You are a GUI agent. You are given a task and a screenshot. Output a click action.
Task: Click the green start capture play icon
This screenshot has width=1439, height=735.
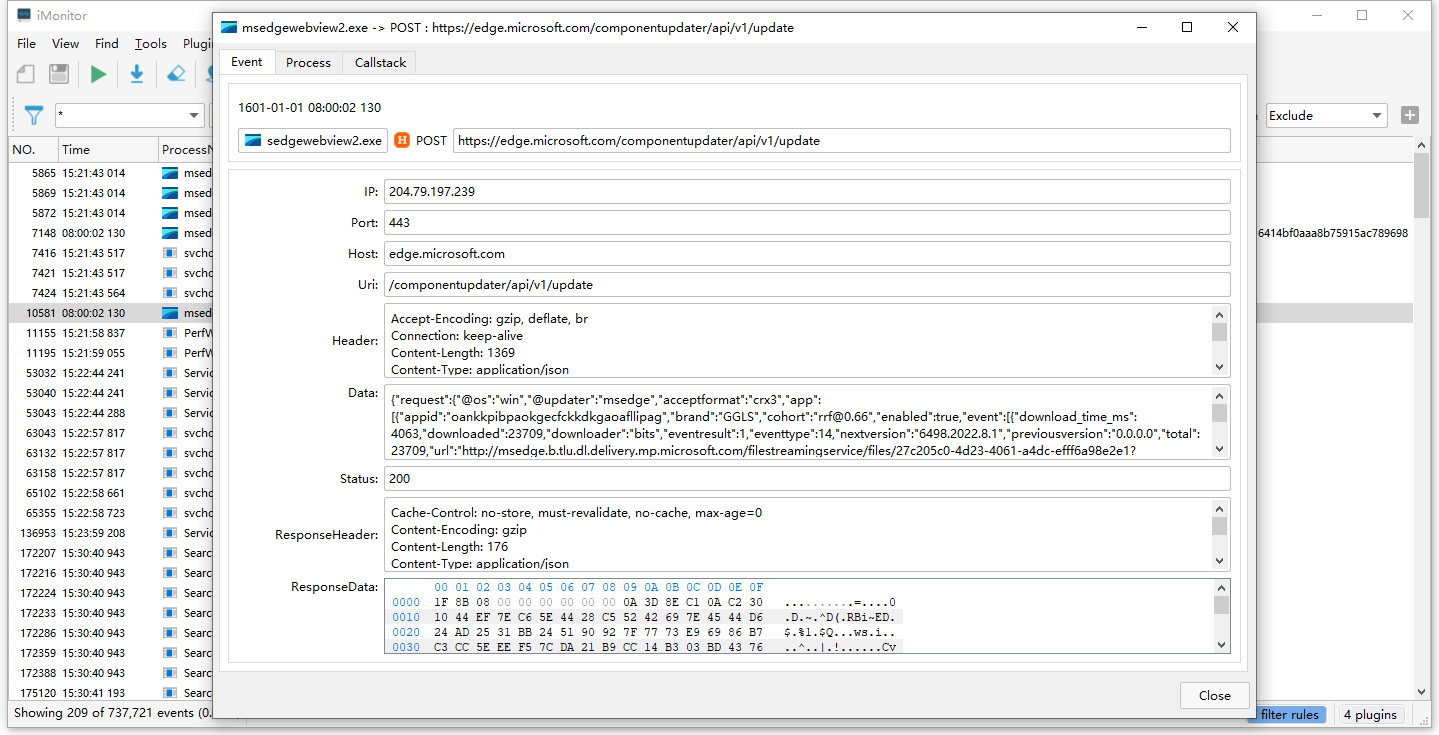pos(98,74)
